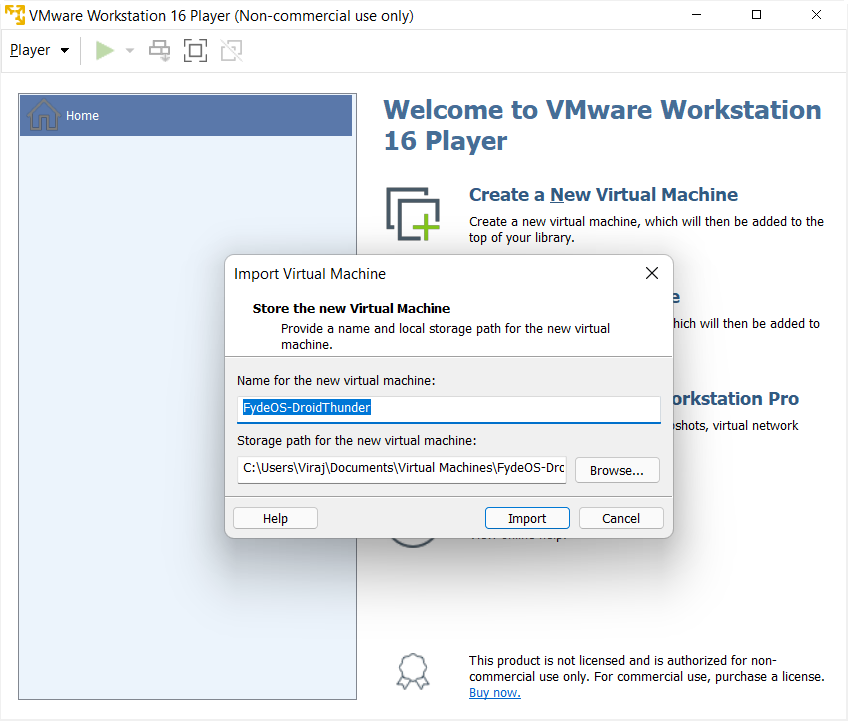Viewport: 848px width, 721px height.
Task: Expand the power options dropdown arrow
Action: coord(130,51)
